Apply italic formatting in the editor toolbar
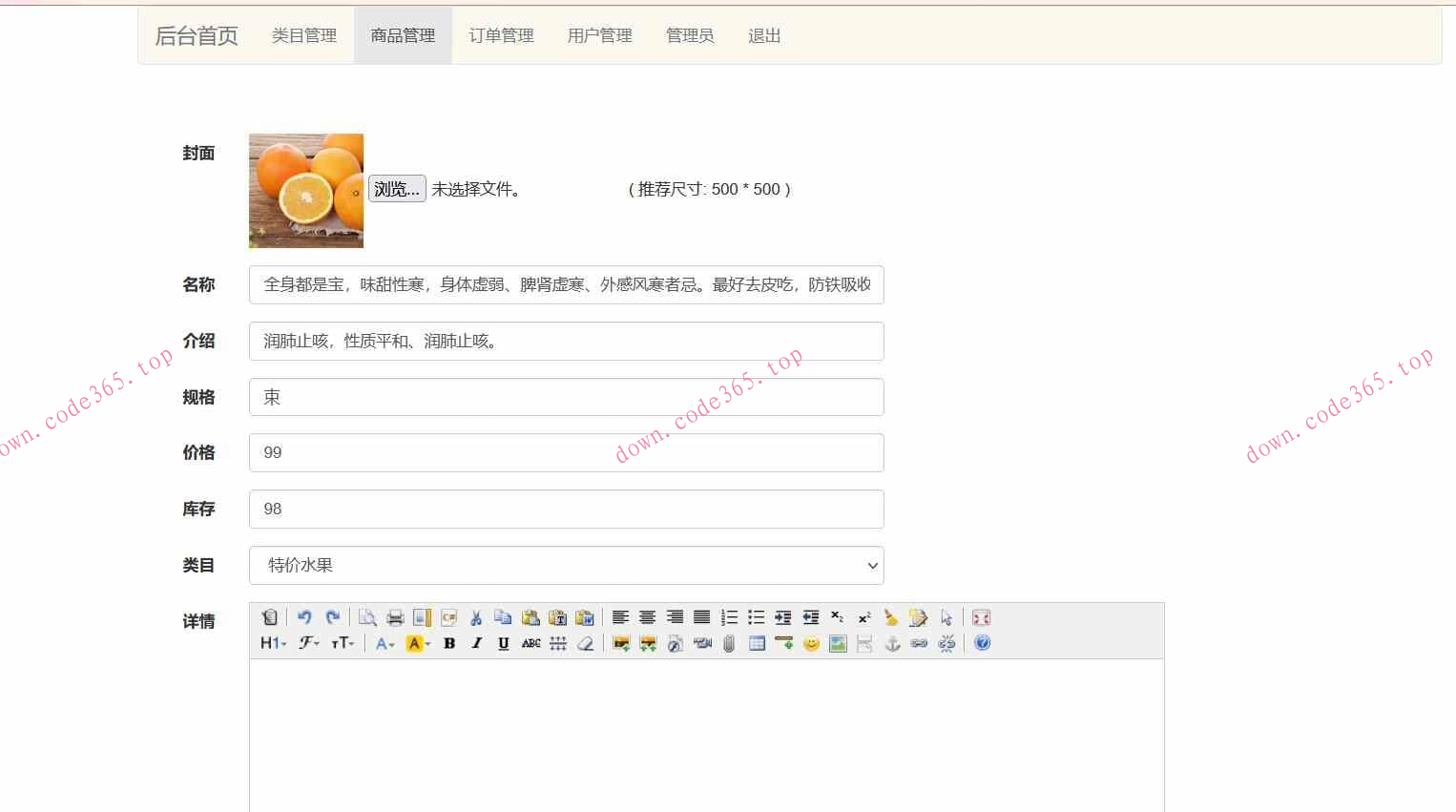1456x812 pixels. [x=476, y=643]
